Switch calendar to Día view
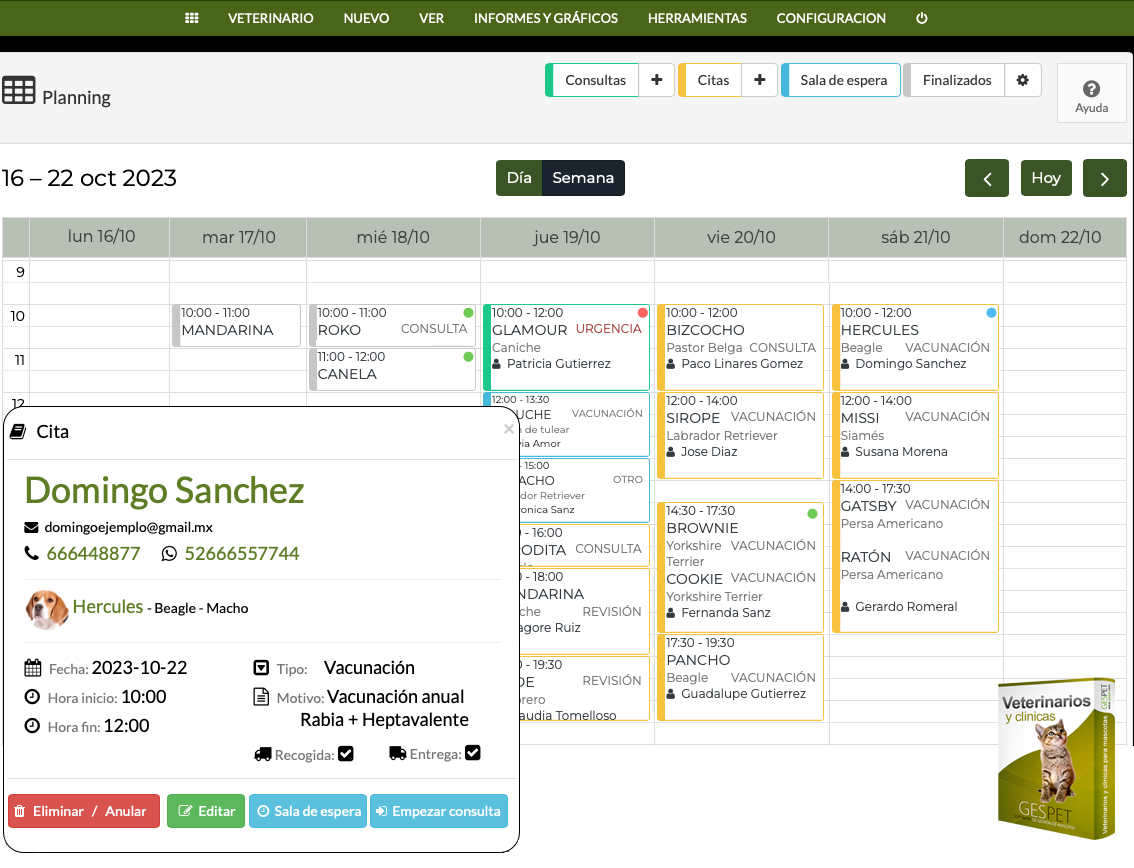This screenshot has height=868, width=1134. click(x=519, y=178)
